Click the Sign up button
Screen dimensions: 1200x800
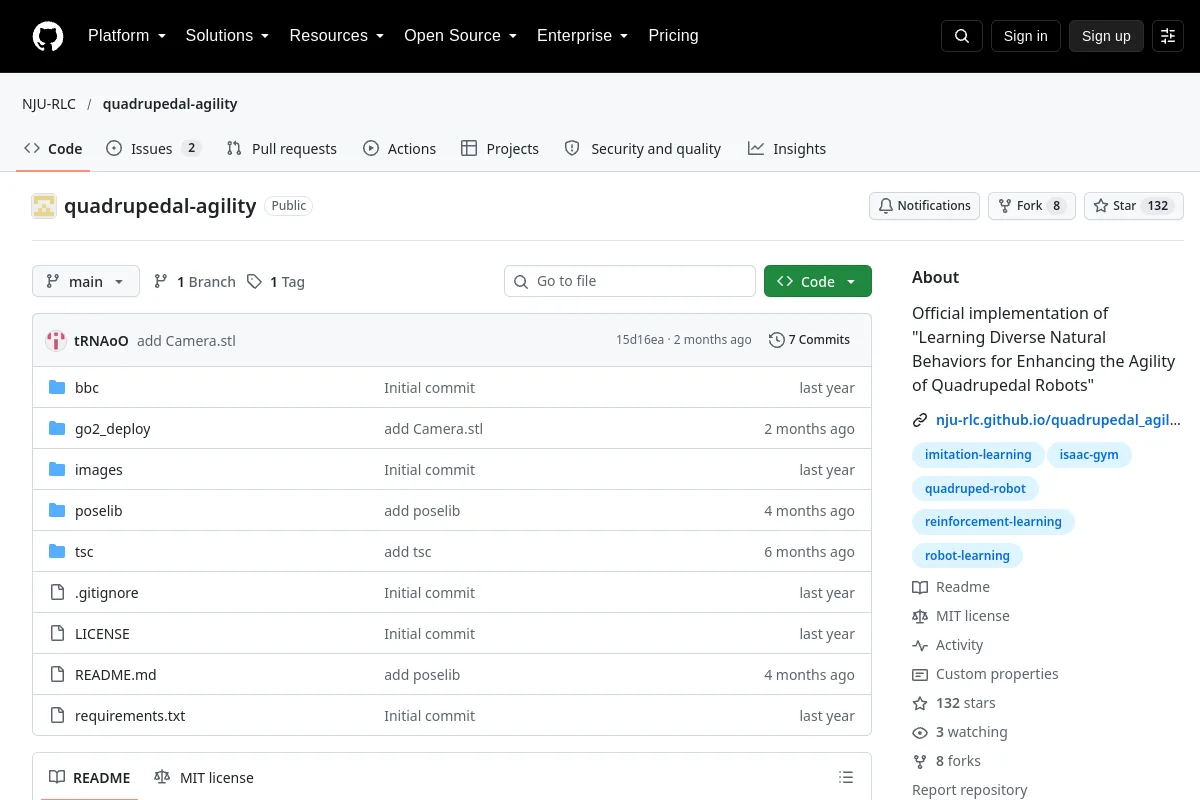(x=1106, y=36)
